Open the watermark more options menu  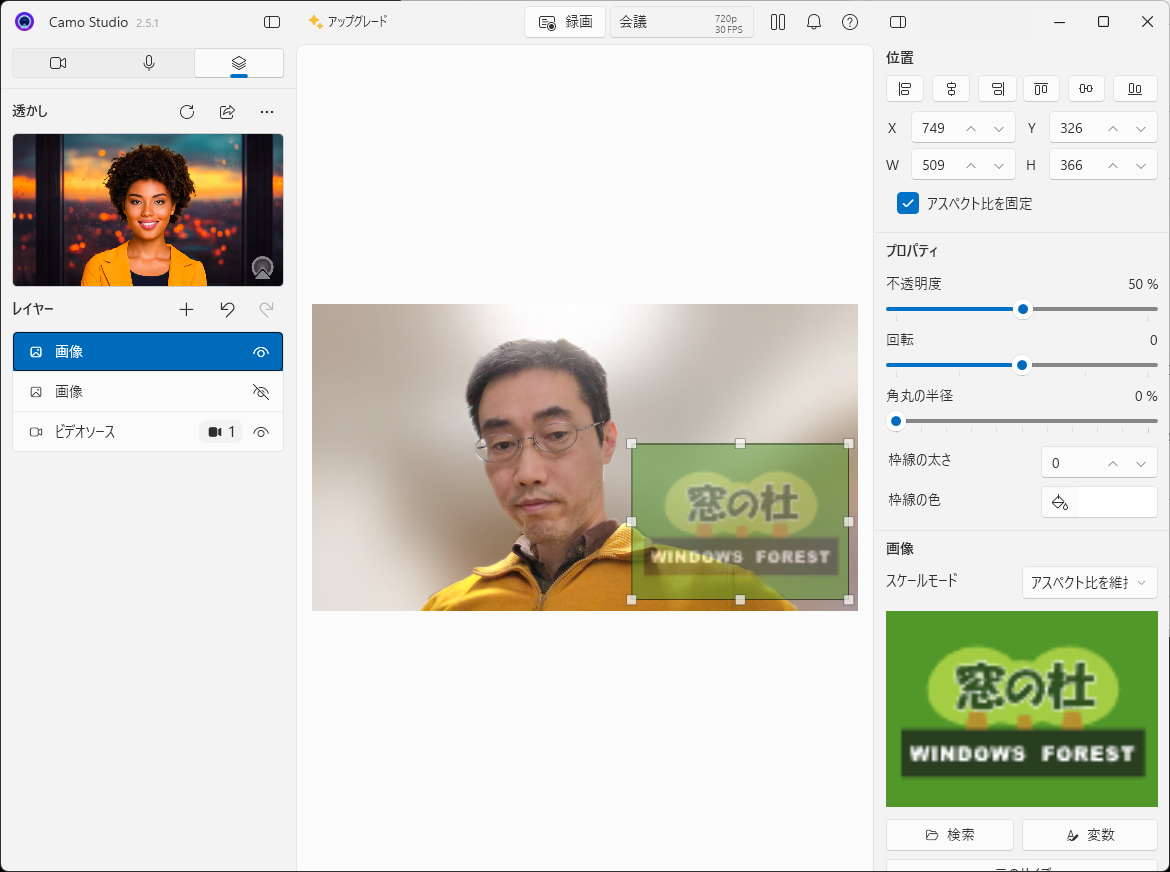click(266, 111)
